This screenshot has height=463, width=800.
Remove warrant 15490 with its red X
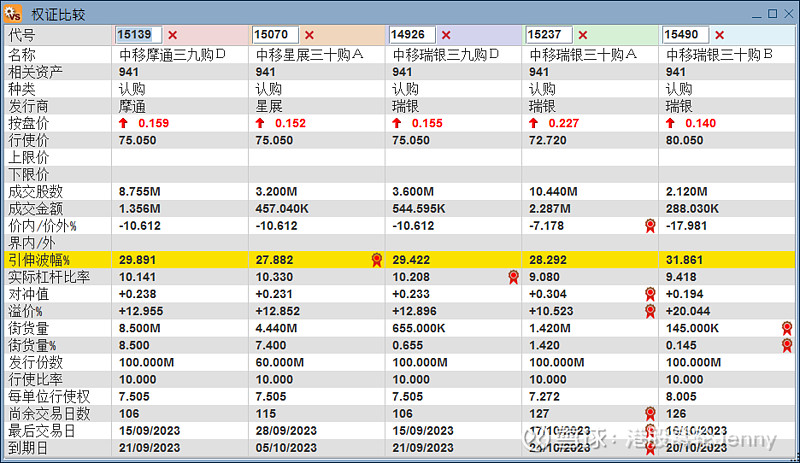(x=719, y=35)
